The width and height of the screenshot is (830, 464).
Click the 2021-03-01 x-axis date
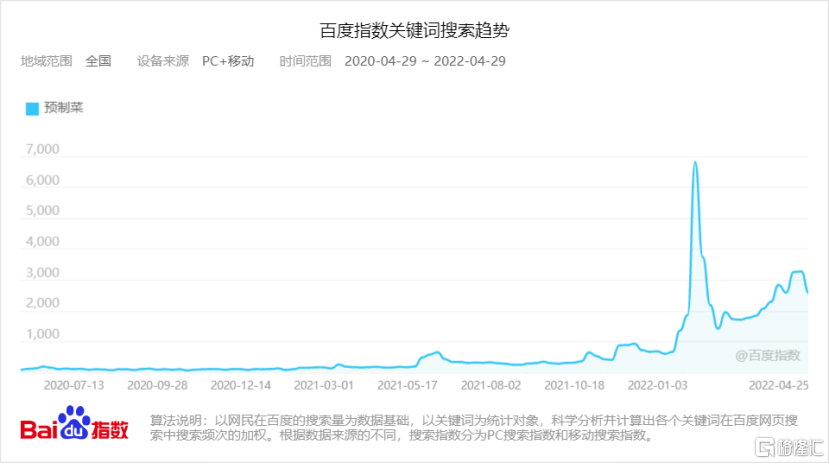click(323, 386)
